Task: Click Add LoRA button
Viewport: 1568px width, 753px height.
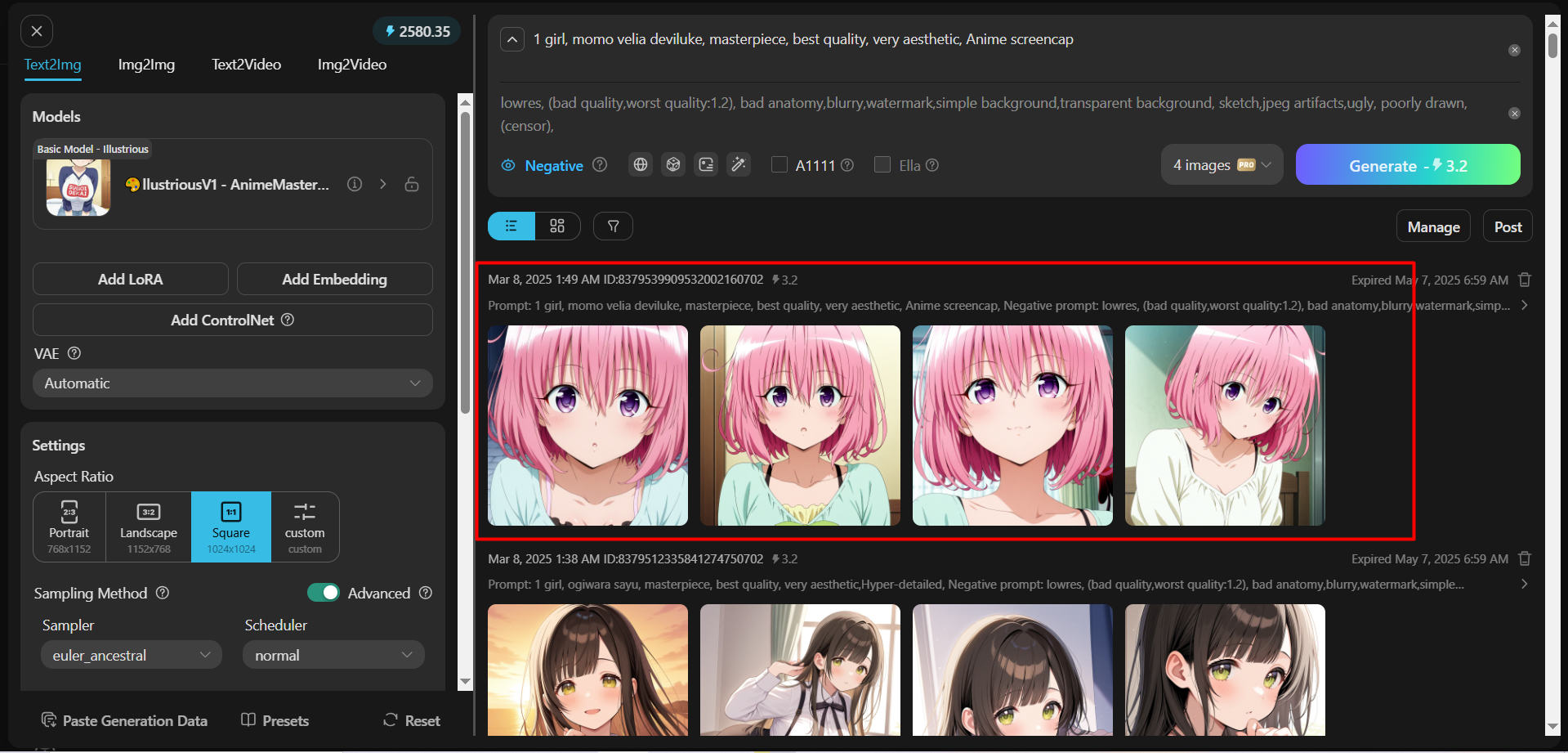Action: click(x=131, y=279)
